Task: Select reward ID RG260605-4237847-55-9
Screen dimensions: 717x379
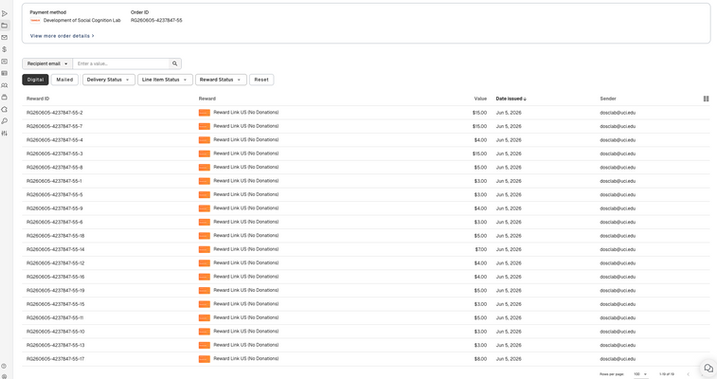Action: click(54, 208)
